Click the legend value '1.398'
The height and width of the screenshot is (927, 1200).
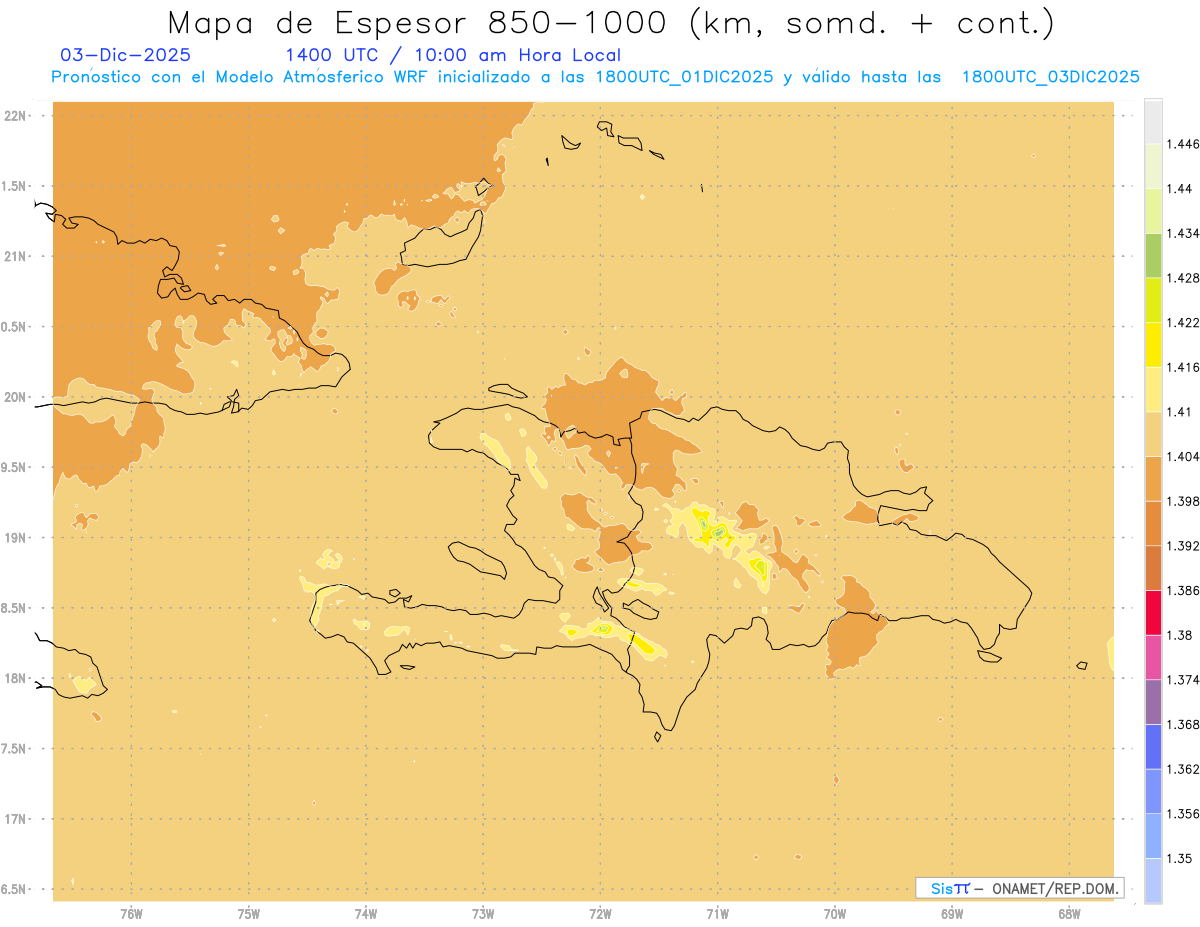pyautogui.click(x=1183, y=501)
